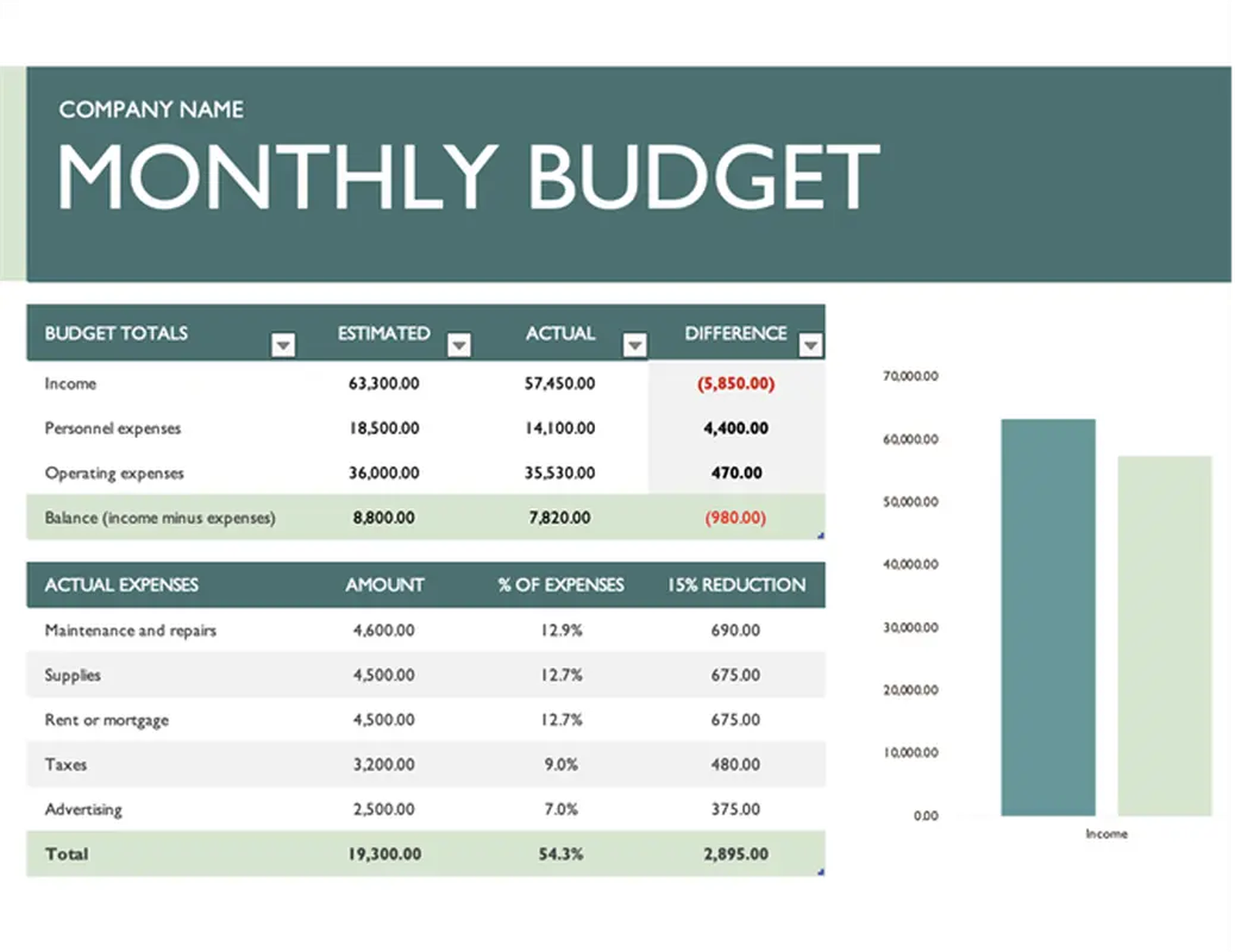1235x952 pixels.
Task: Select the Personnel expenses label
Action: point(113,428)
